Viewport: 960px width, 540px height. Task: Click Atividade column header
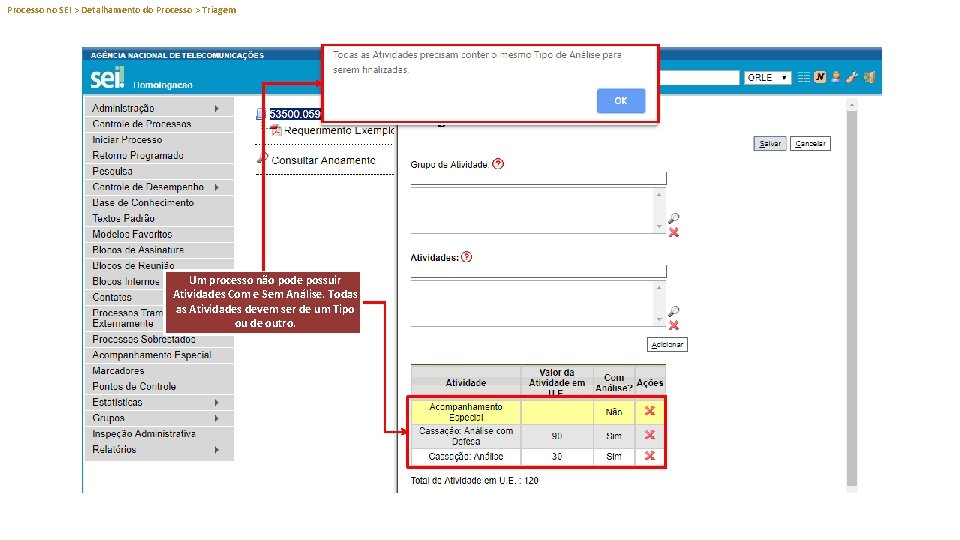coord(466,383)
